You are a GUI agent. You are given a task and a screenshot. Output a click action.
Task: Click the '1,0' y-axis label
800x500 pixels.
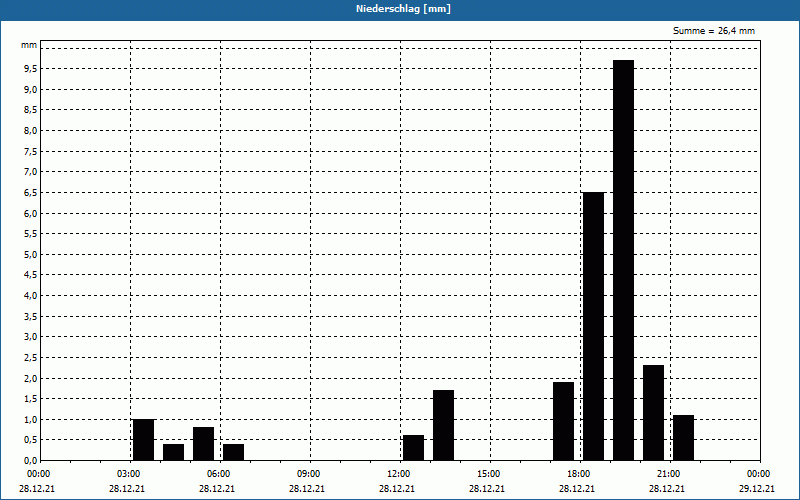(31, 419)
